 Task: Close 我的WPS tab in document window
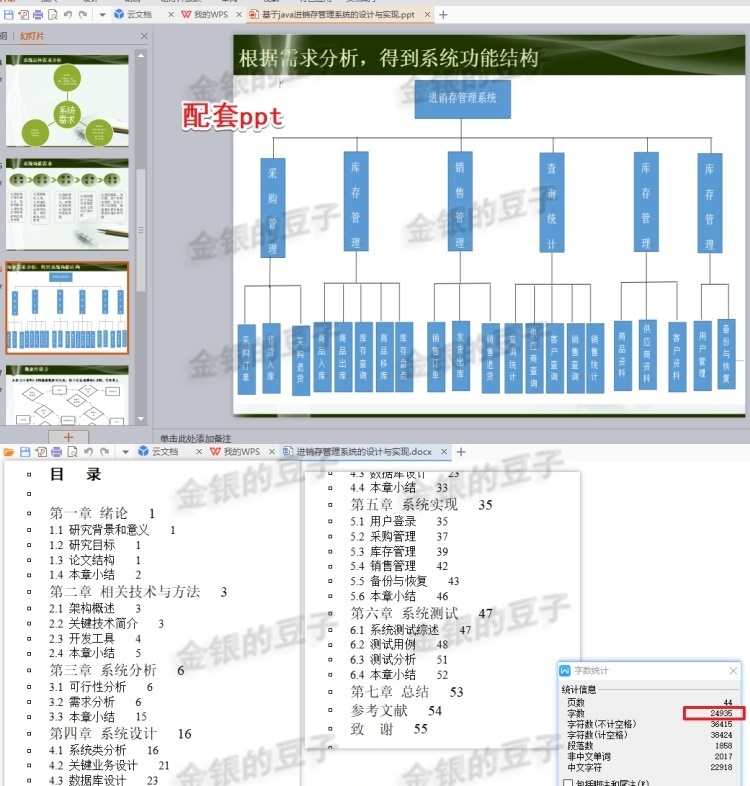tap(272, 452)
